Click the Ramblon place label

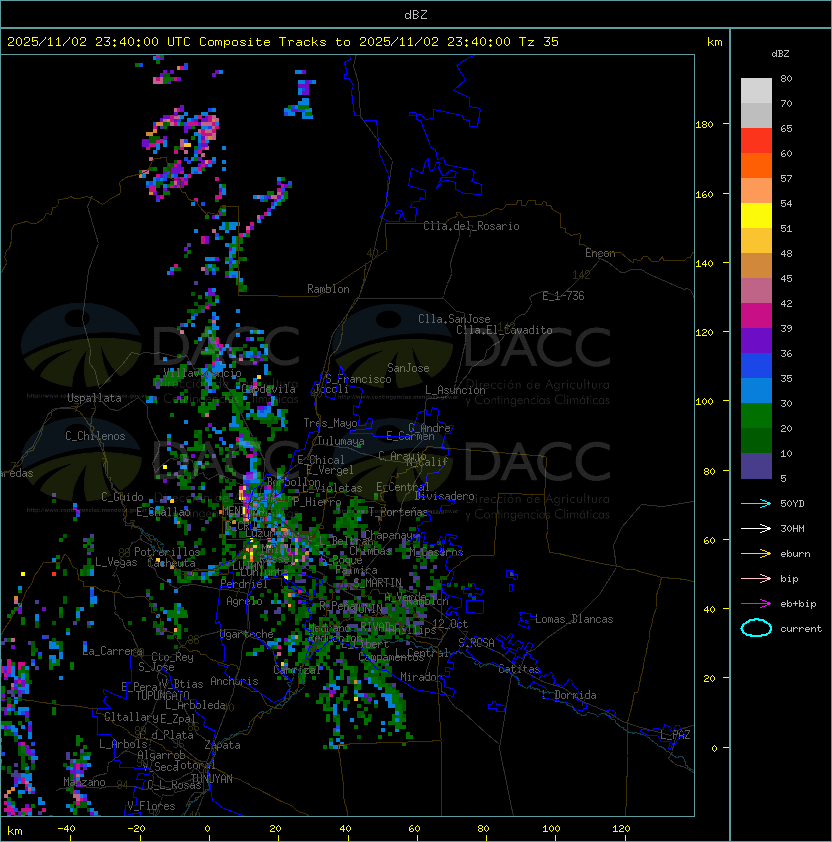point(328,289)
